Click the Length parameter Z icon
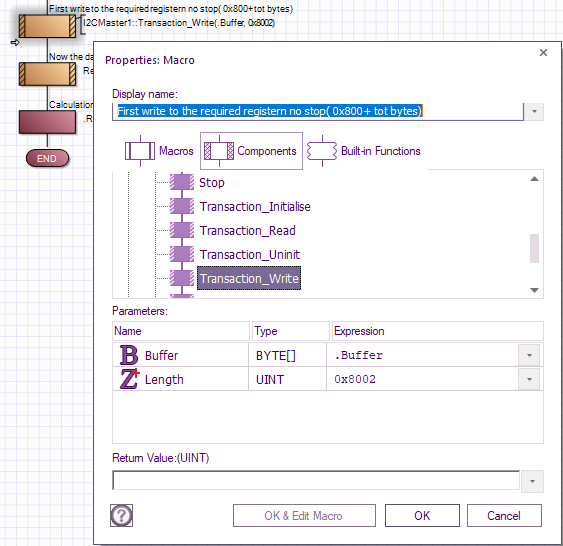Screen dimensions: 563x546 [x=129, y=379]
